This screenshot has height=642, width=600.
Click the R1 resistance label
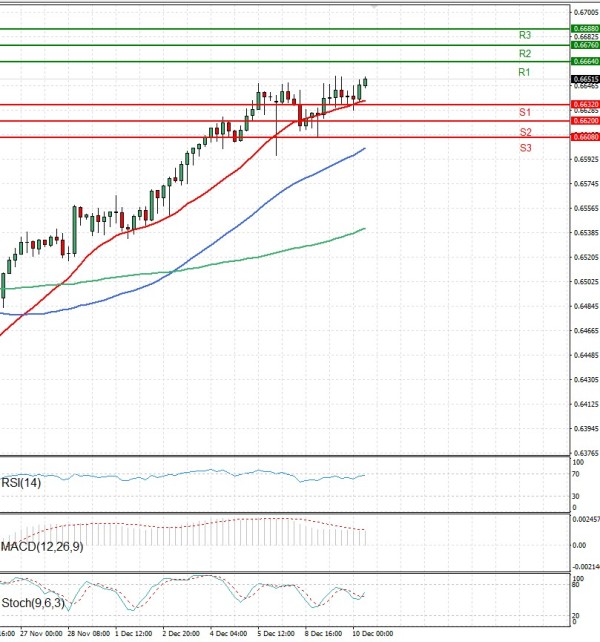(524, 73)
